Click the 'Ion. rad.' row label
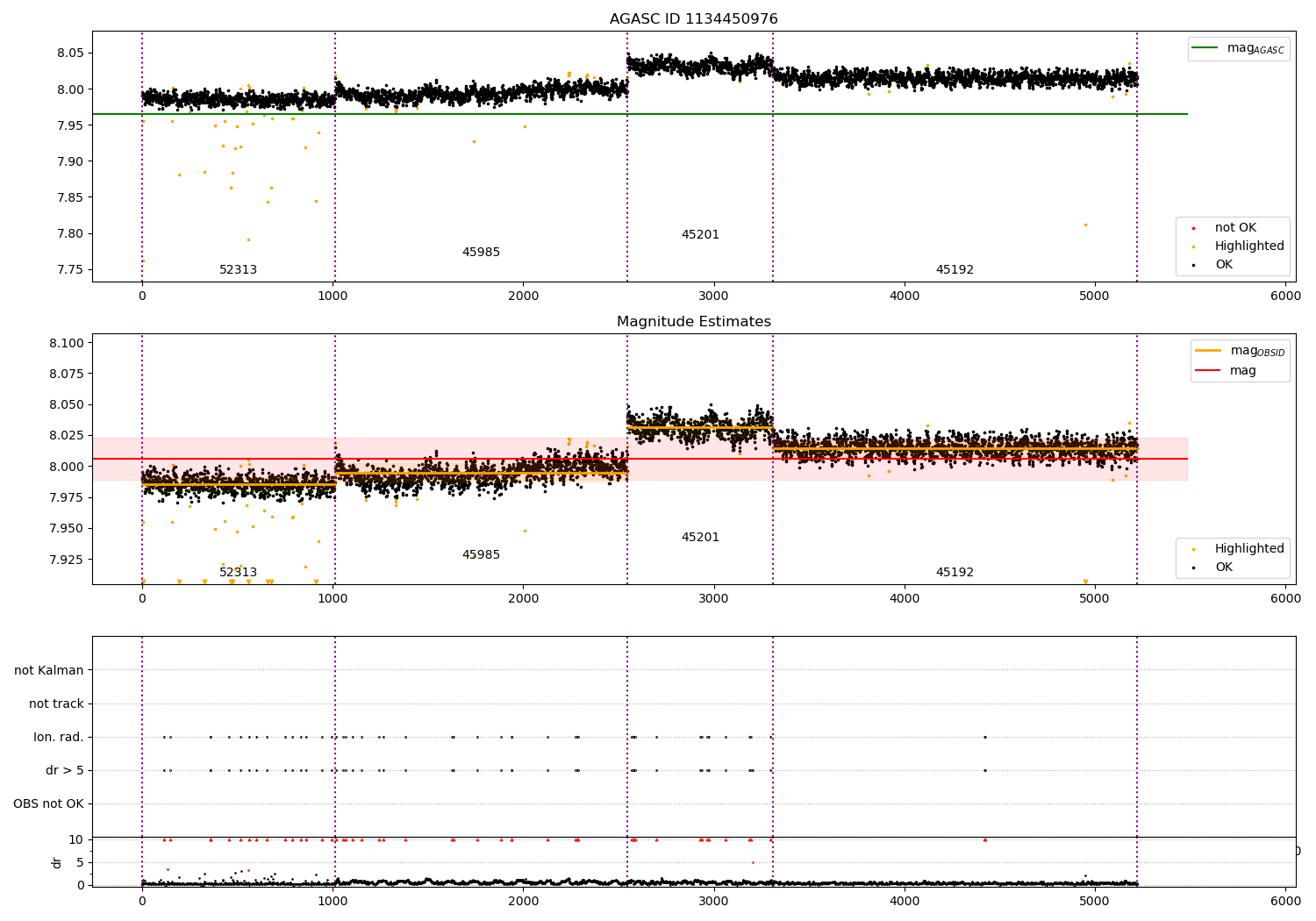 coord(59,738)
